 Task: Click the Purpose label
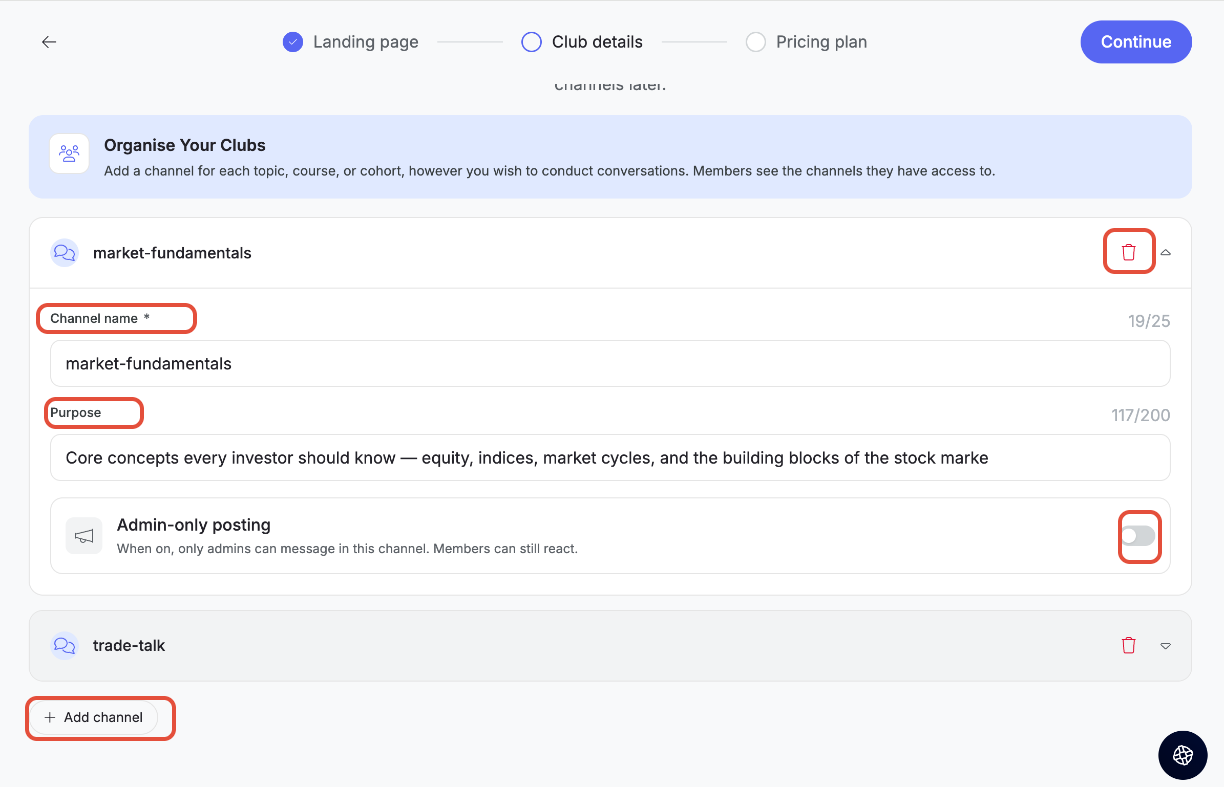tap(76, 412)
